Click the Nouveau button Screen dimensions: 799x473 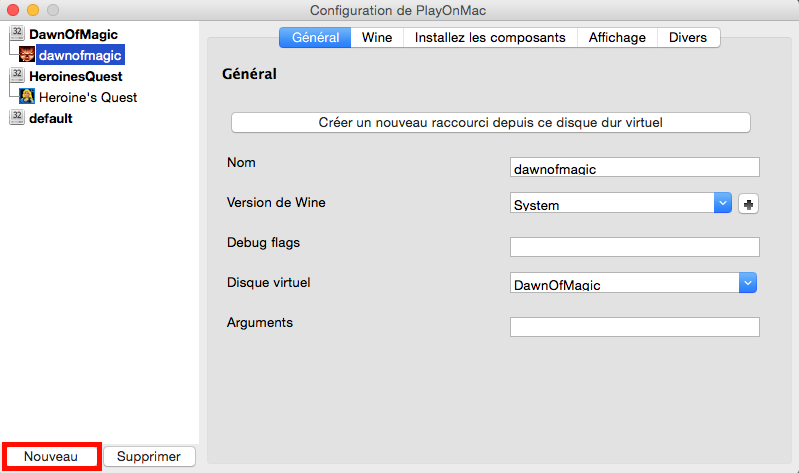click(51, 456)
